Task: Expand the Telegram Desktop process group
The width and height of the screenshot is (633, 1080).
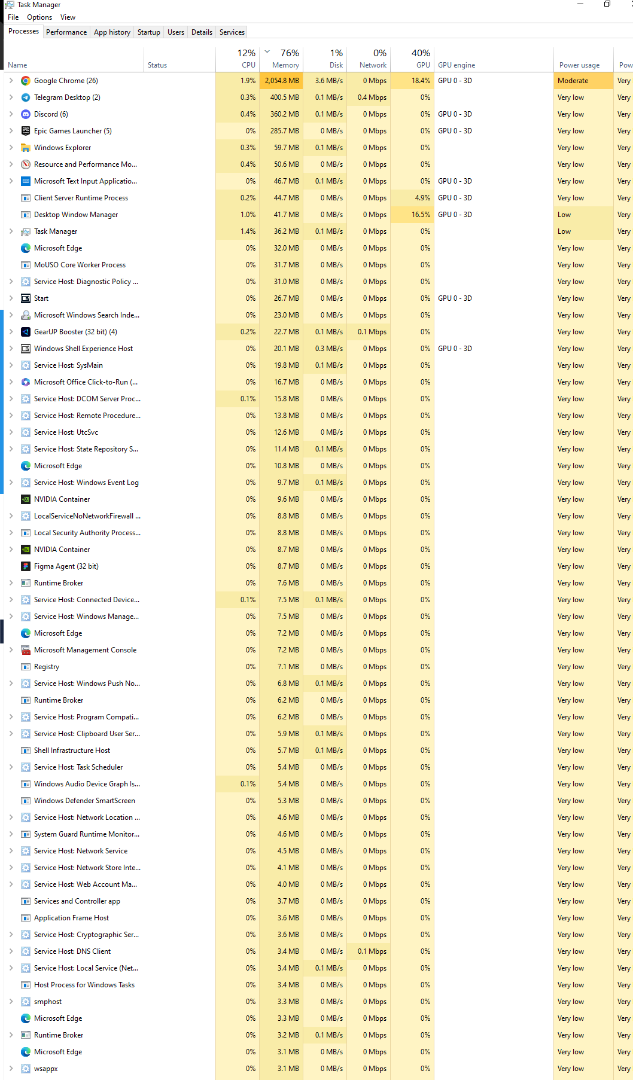Action: pos(11,97)
